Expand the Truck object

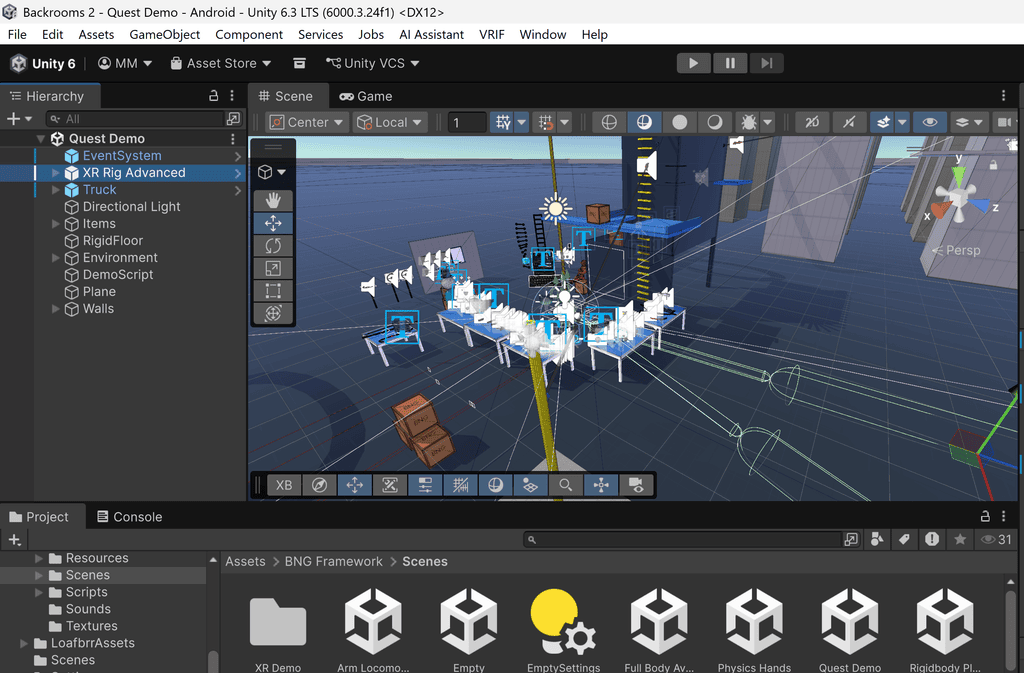(56, 189)
